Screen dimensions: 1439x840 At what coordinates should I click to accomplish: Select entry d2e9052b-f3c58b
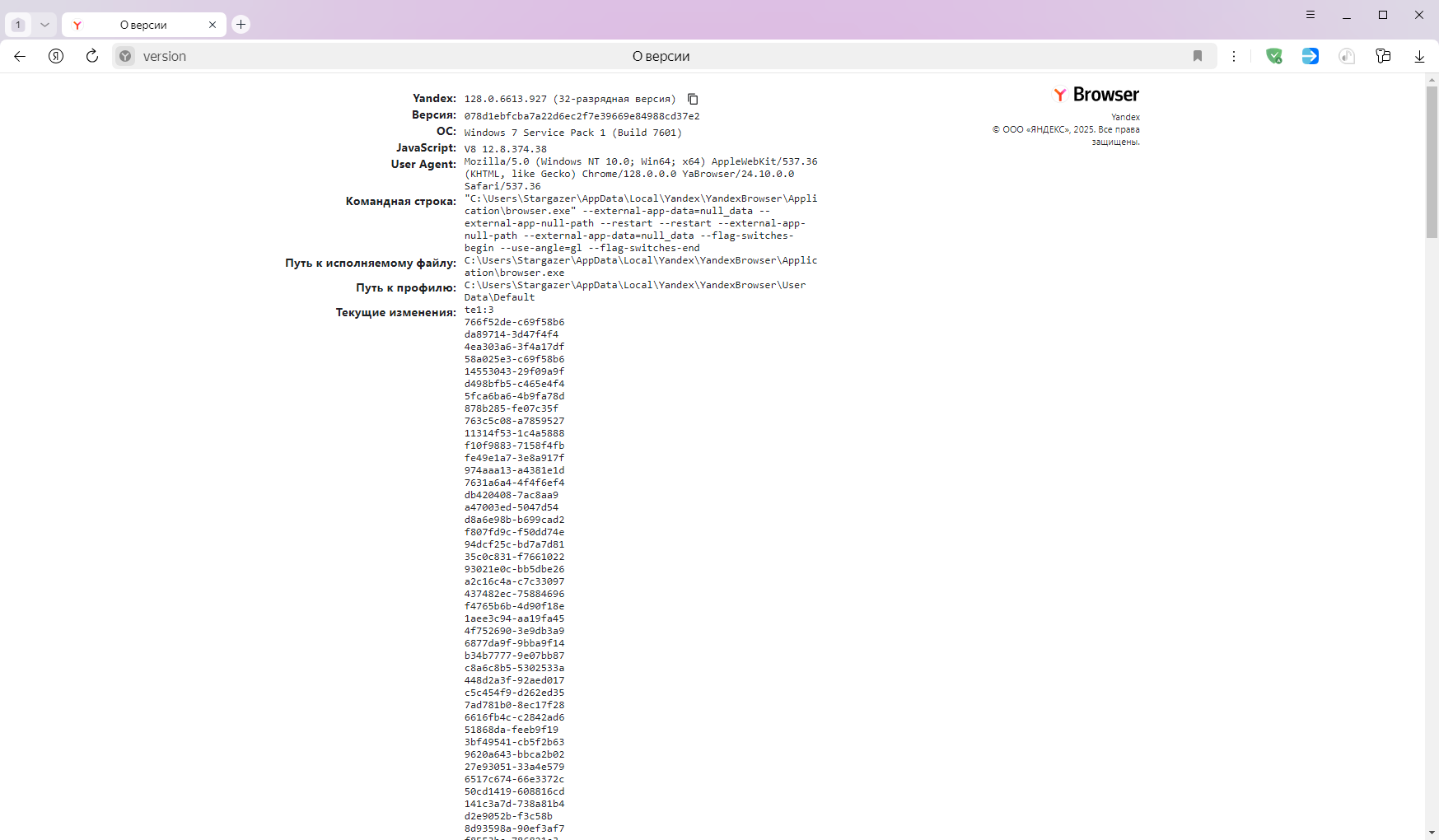point(508,816)
